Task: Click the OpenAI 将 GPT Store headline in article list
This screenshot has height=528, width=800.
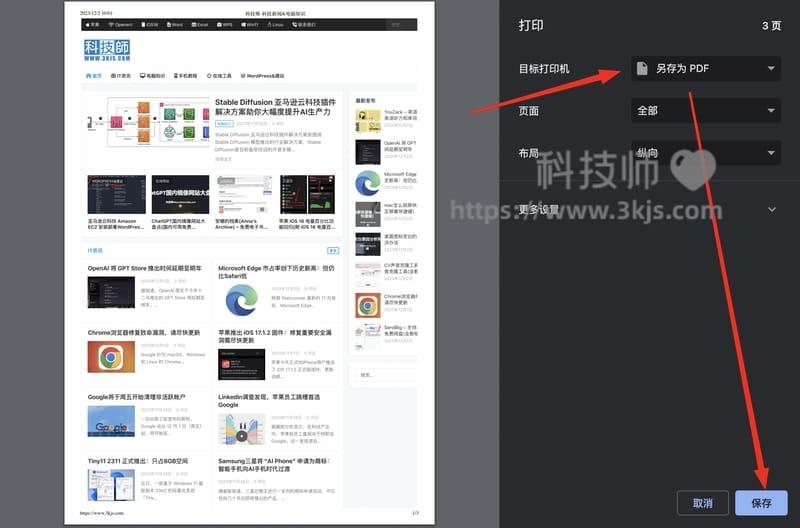Action: (144, 268)
